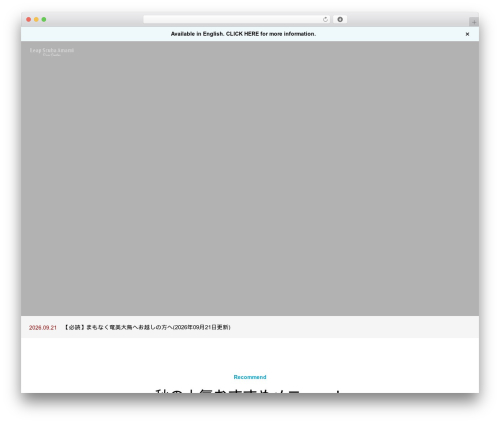Viewport: 500px width, 423px height.
Task: Click the round download icon beside address bar
Action: coord(340,19)
